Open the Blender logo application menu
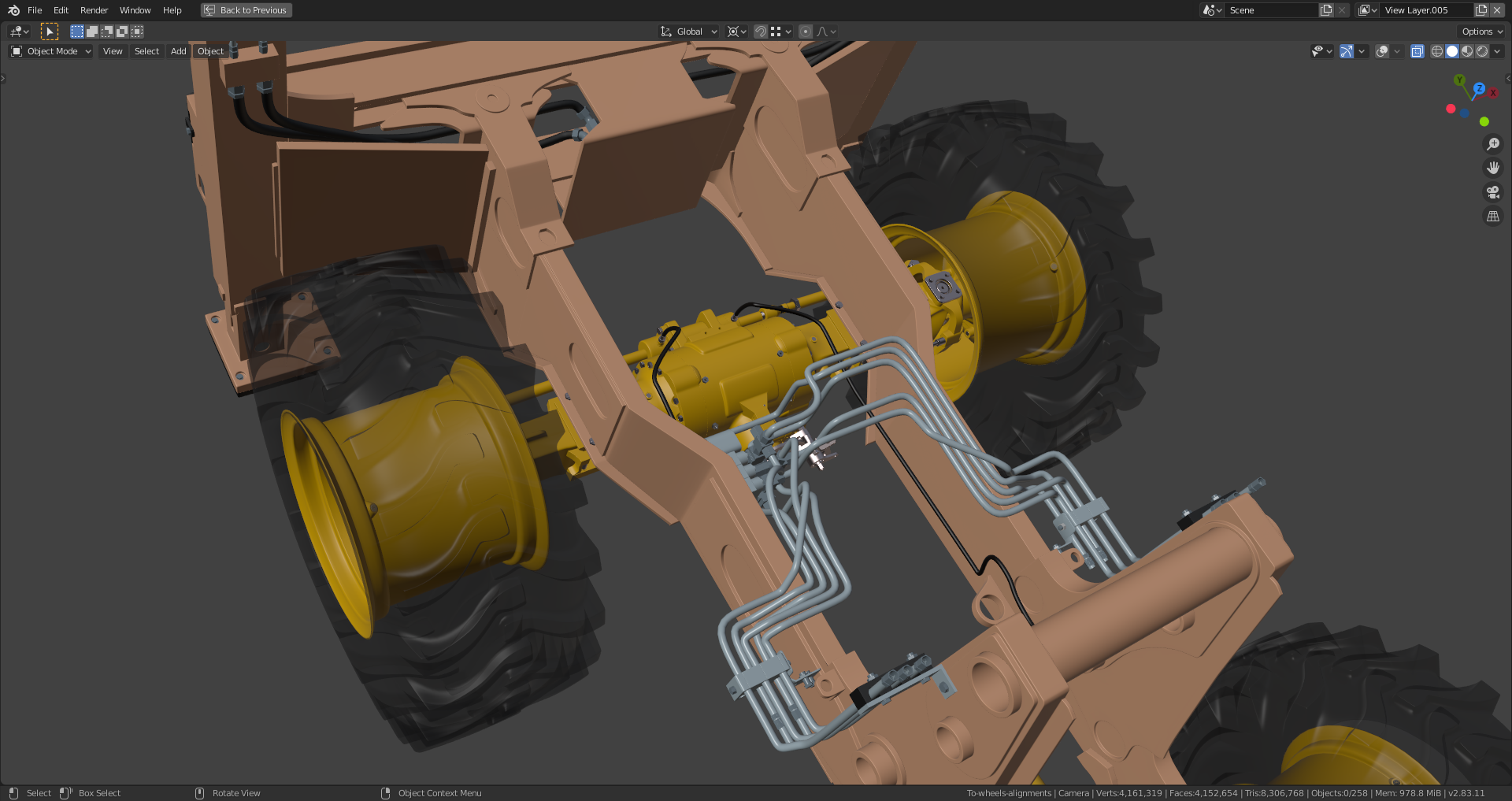Image resolution: width=1512 pixels, height=801 pixels. (x=13, y=10)
